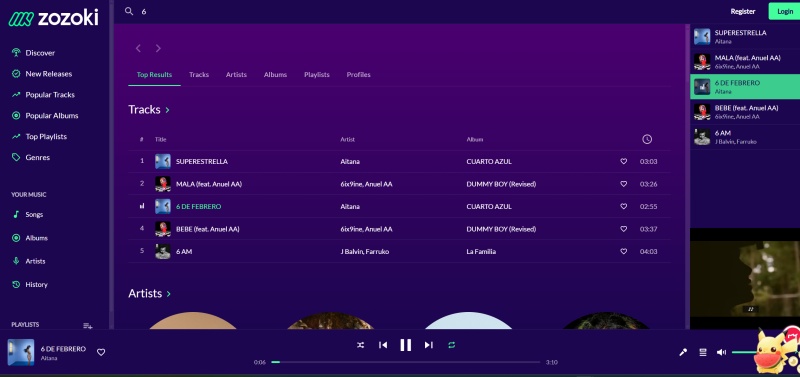
Task: Click the video preview thumbnail
Action: click(x=745, y=279)
